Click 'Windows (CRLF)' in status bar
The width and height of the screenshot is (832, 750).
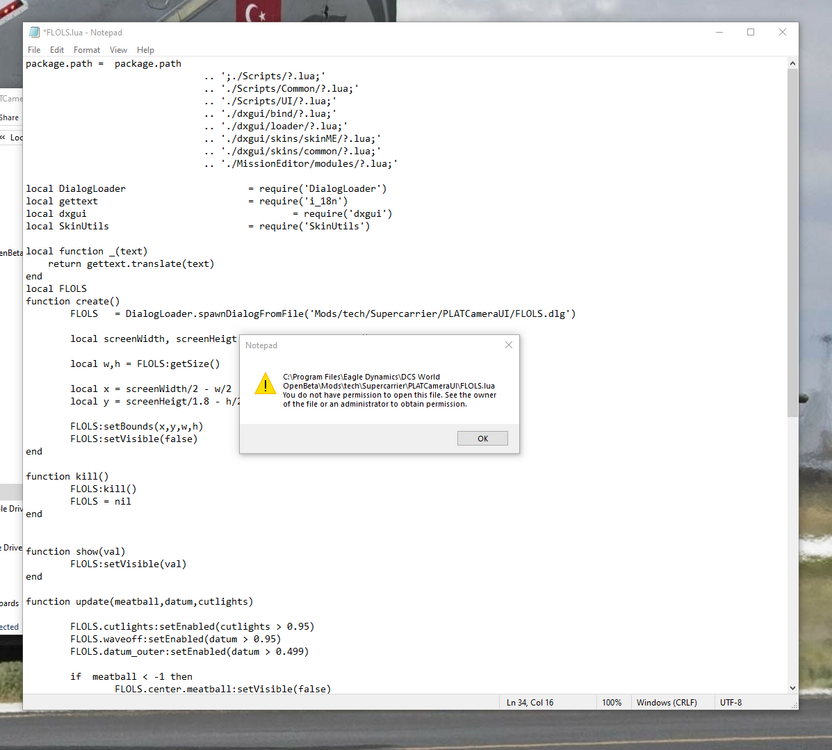tap(666, 702)
